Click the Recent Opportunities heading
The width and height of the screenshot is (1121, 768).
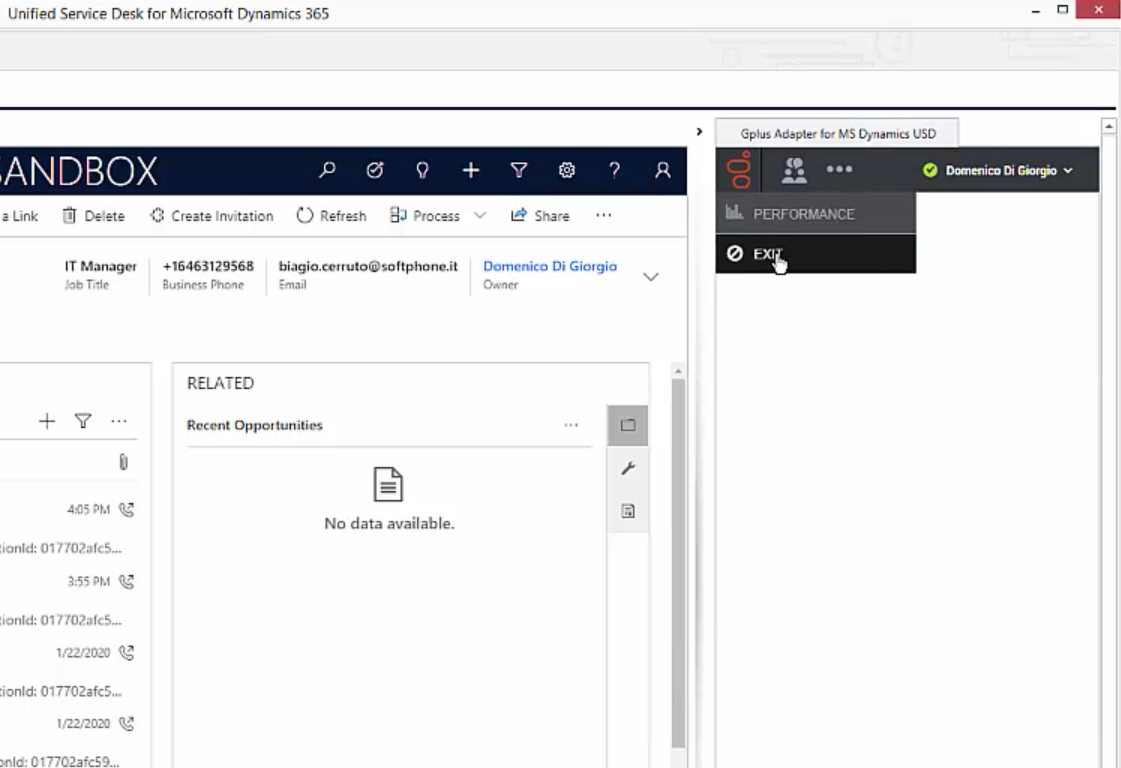click(x=255, y=425)
